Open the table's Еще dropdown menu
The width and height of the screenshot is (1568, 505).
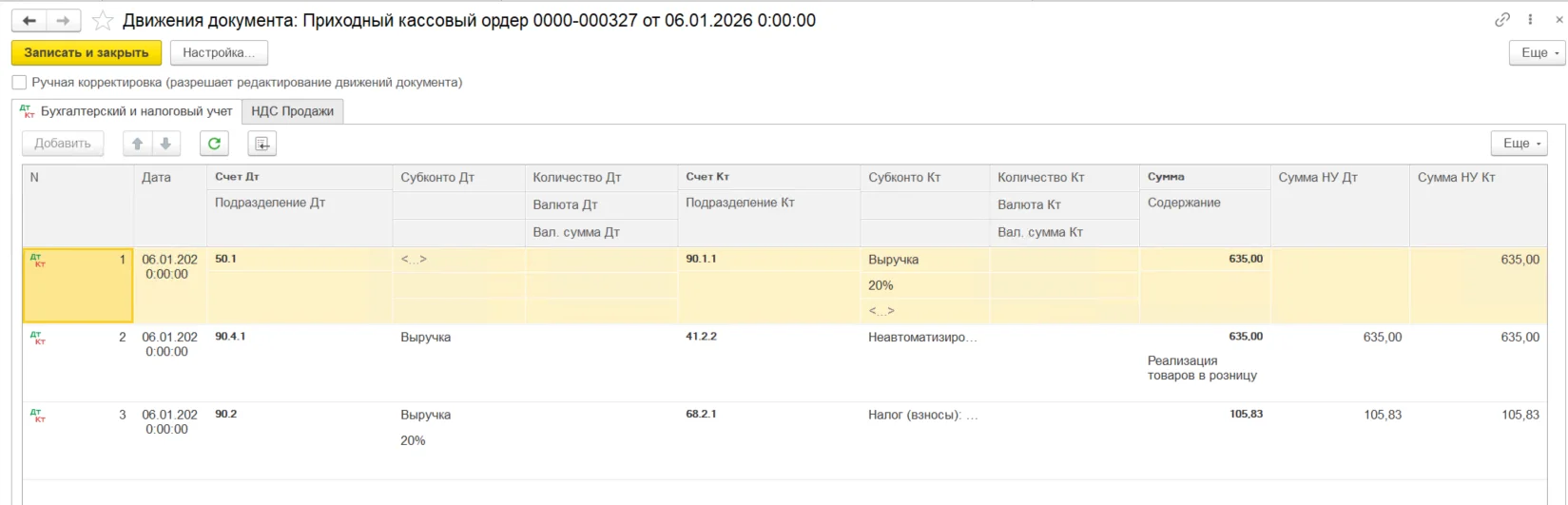pyautogui.click(x=1519, y=144)
